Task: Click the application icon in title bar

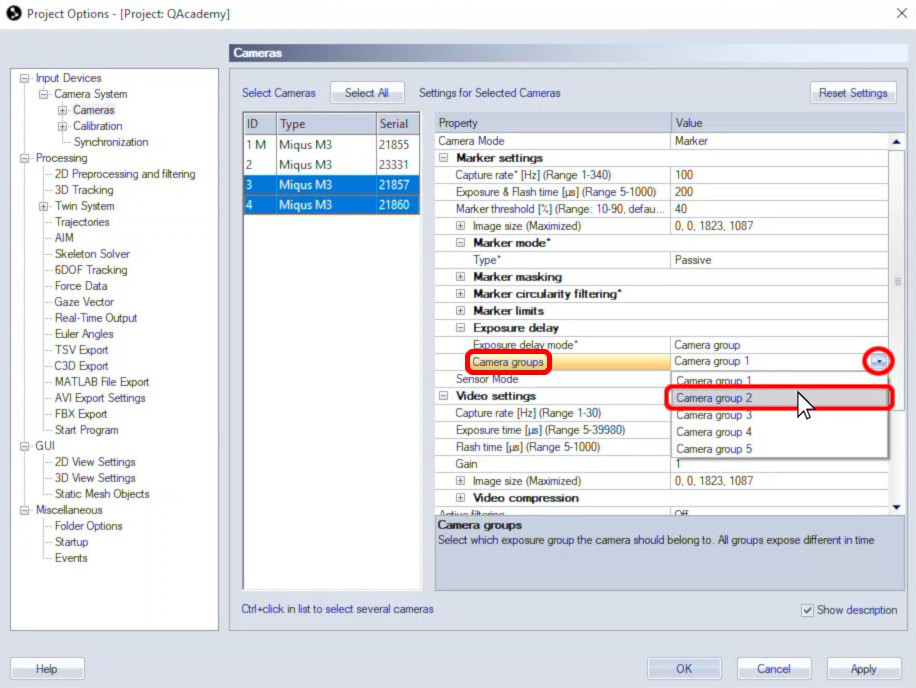Action: pyautogui.click(x=13, y=13)
